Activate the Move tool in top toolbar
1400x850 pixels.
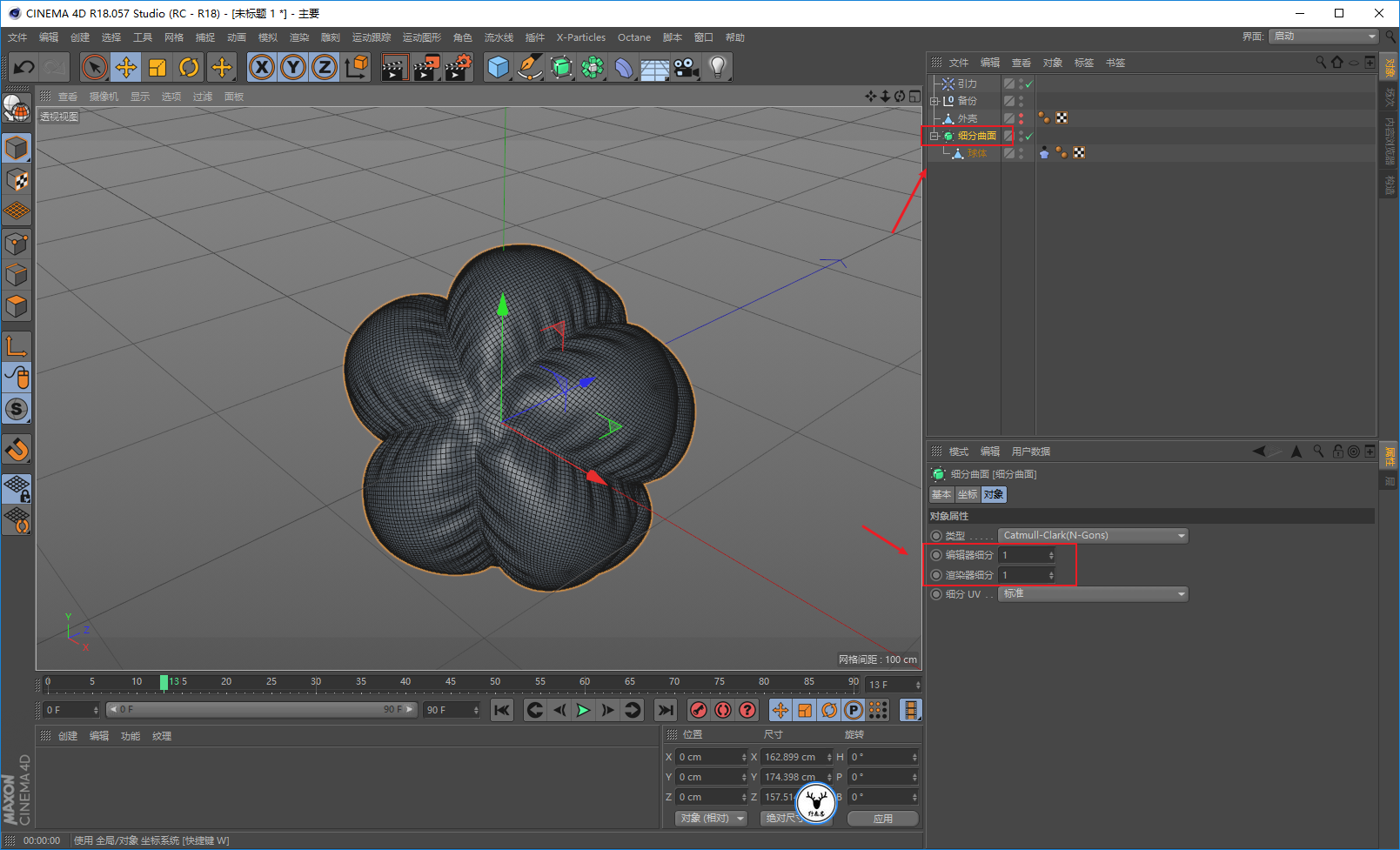point(126,67)
